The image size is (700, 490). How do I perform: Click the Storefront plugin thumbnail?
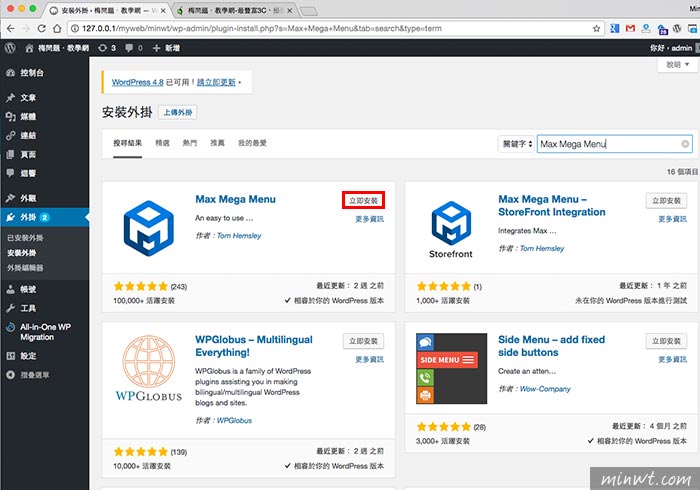tap(451, 229)
